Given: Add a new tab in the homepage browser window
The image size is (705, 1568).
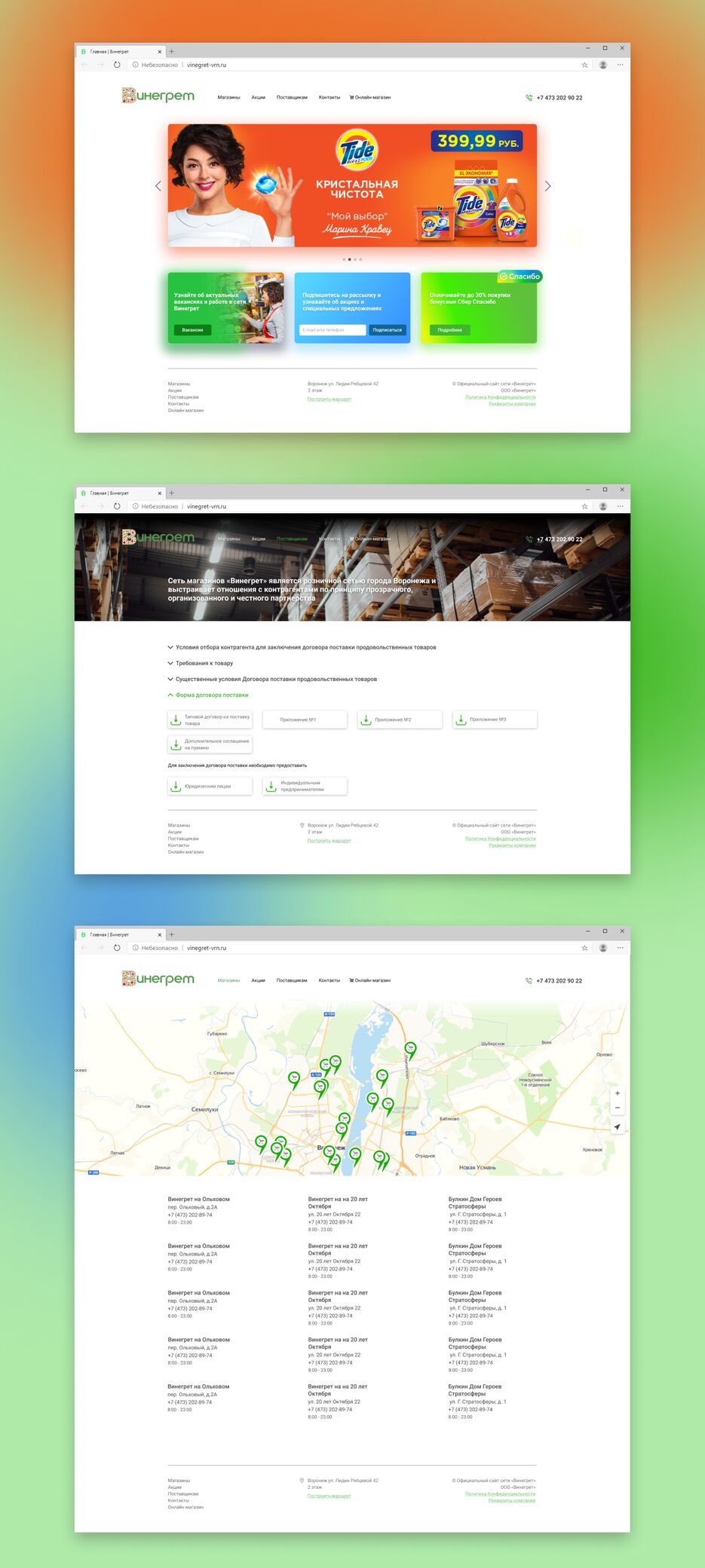Looking at the screenshot, I should [x=171, y=52].
